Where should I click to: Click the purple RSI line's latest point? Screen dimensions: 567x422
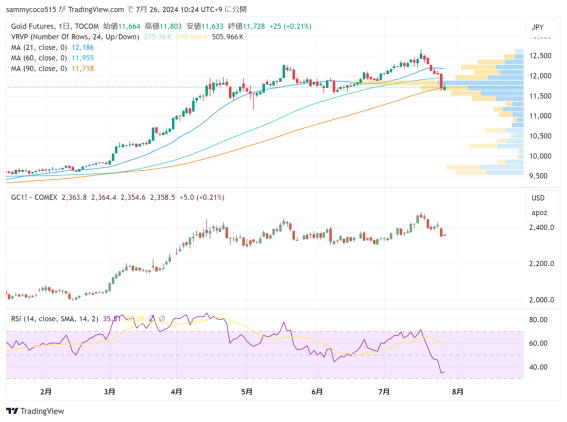443,372
